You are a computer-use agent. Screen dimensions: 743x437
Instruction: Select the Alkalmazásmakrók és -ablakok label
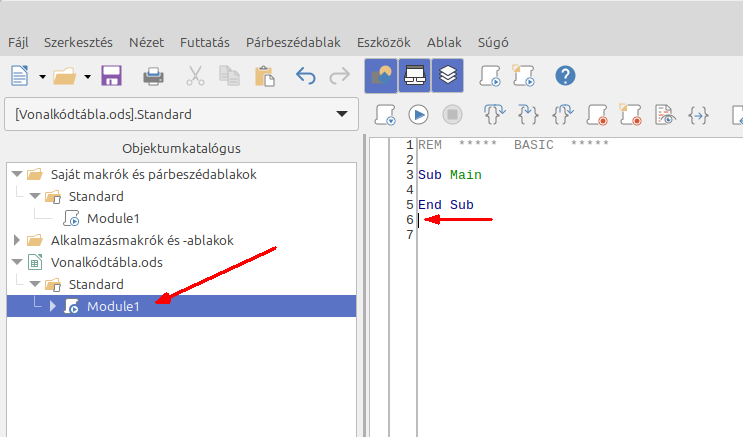tap(142, 240)
